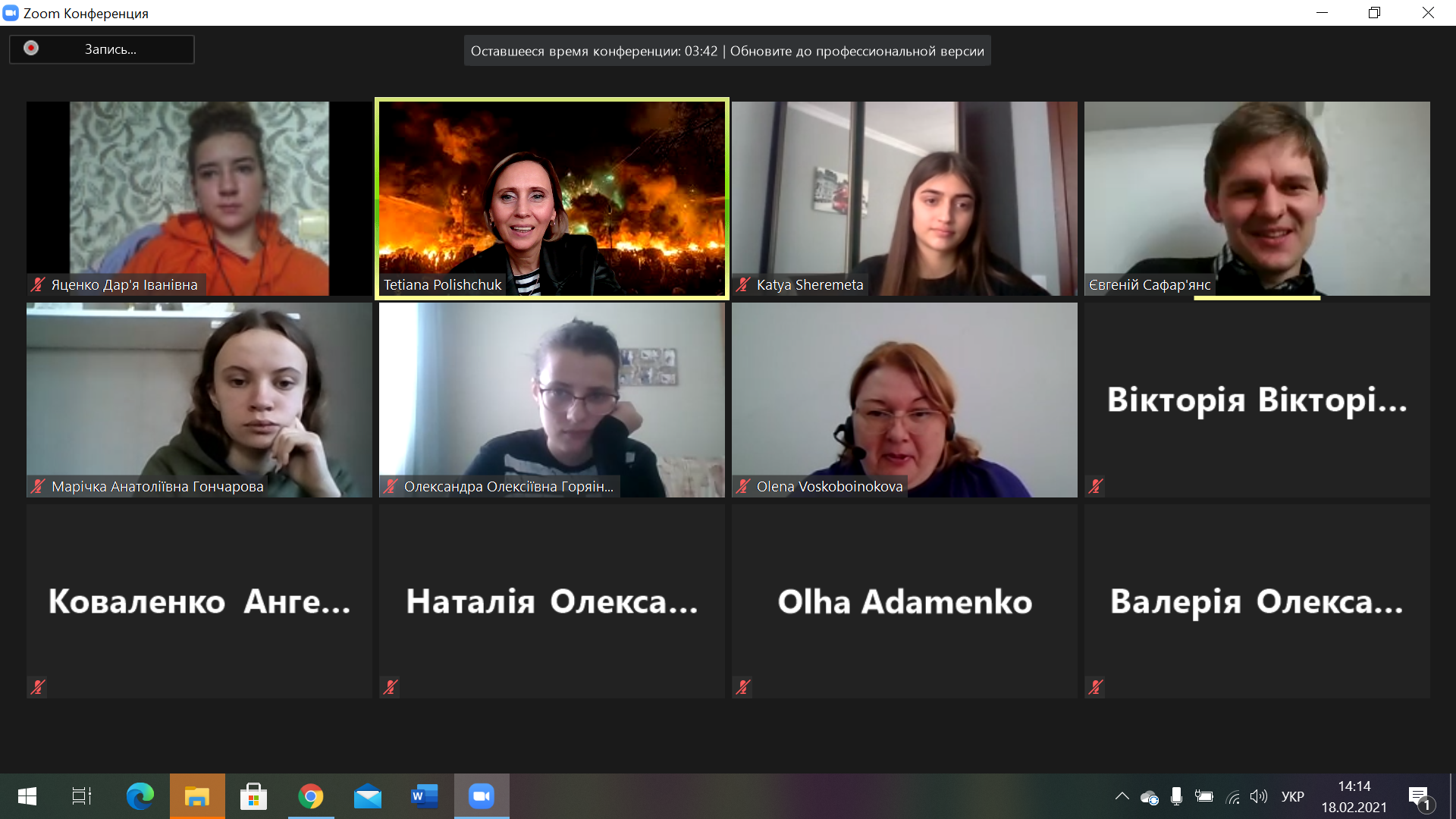
Task: Click muted mic icon for Яценко Дар'я Іванівна
Action: tap(38, 285)
